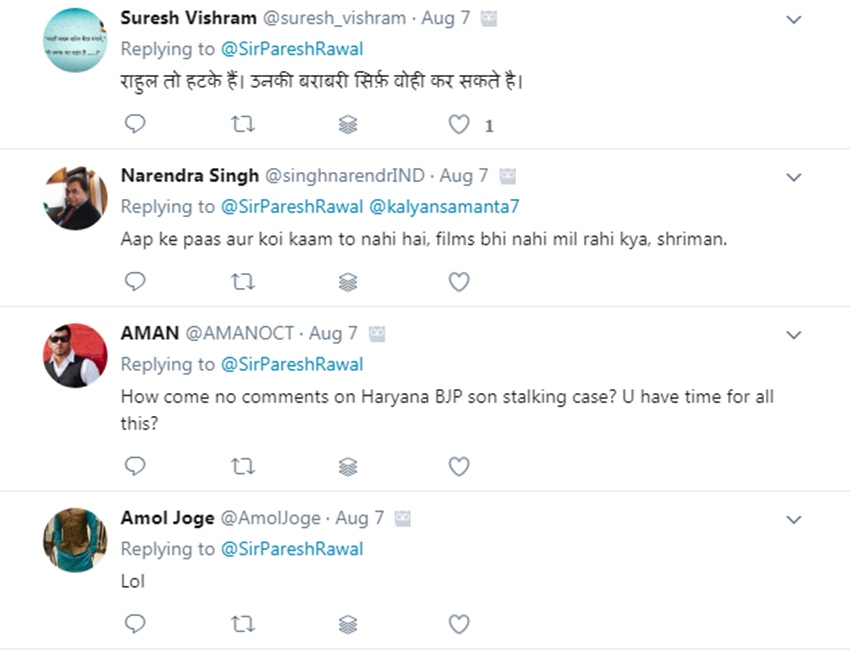850x651 pixels.
Task: Like Suresh Vishram's tweet
Action: pyautogui.click(x=459, y=124)
